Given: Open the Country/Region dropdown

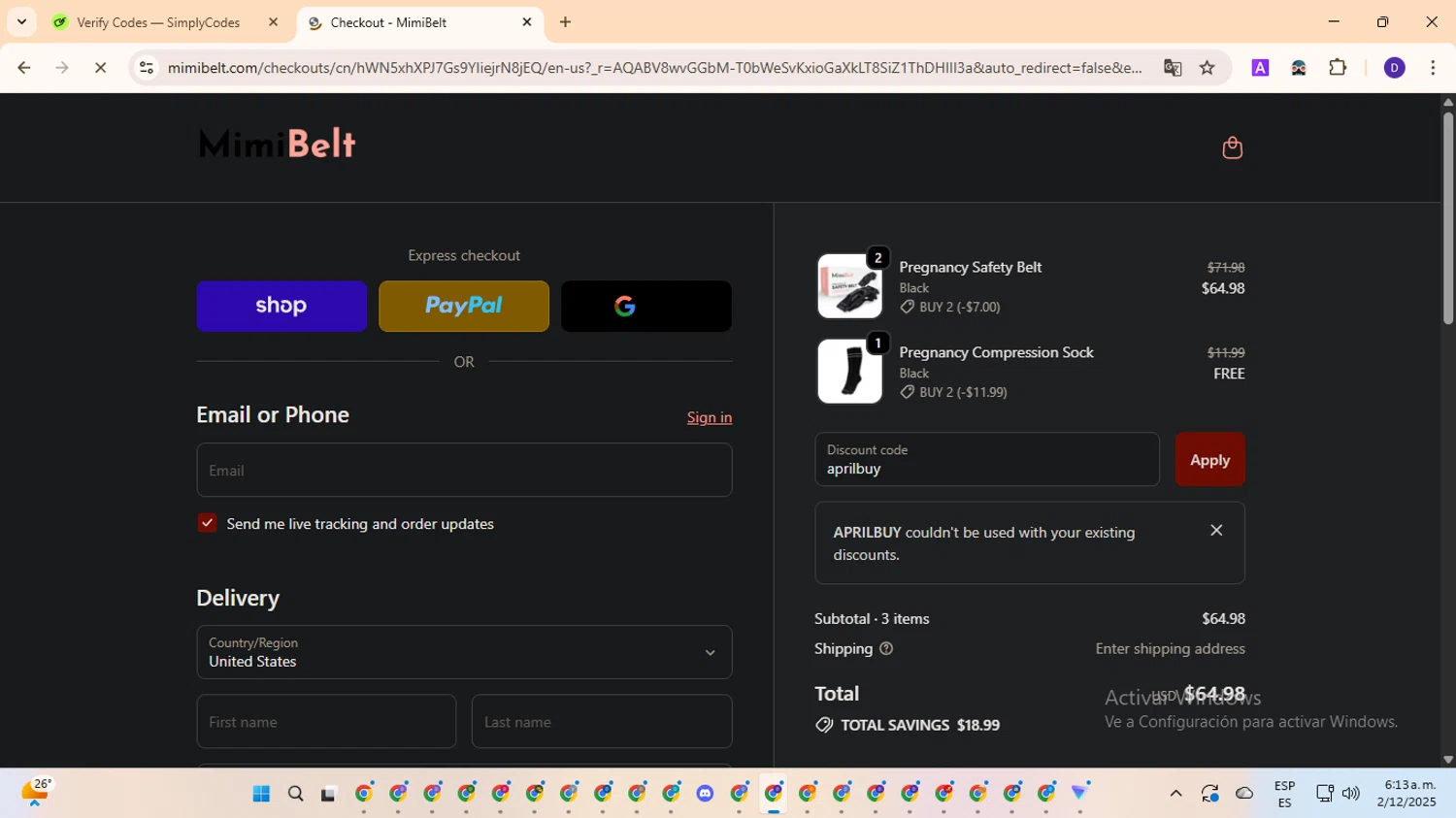Looking at the screenshot, I should tap(464, 652).
